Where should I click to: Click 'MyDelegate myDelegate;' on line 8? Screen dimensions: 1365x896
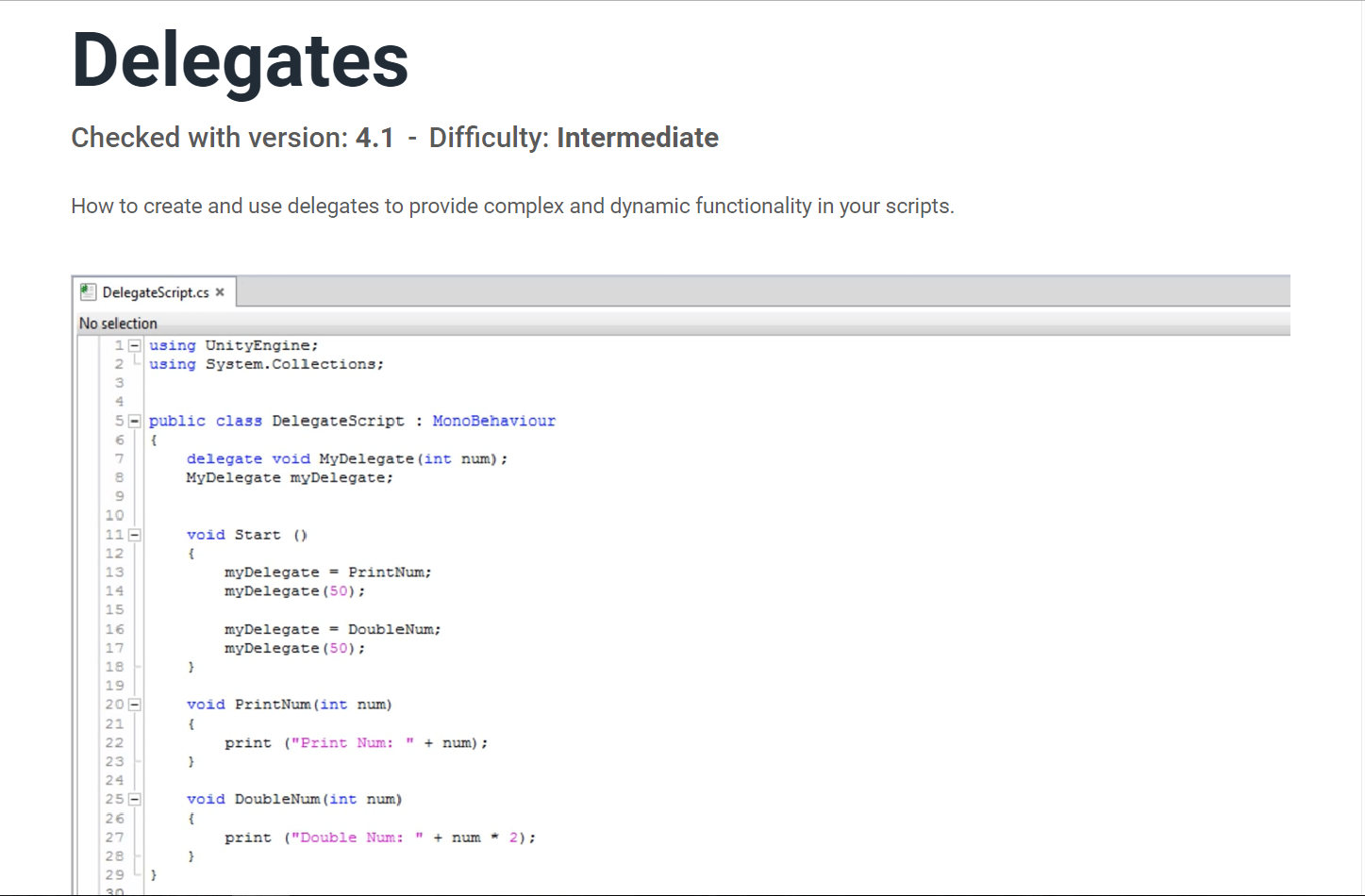[x=290, y=478]
